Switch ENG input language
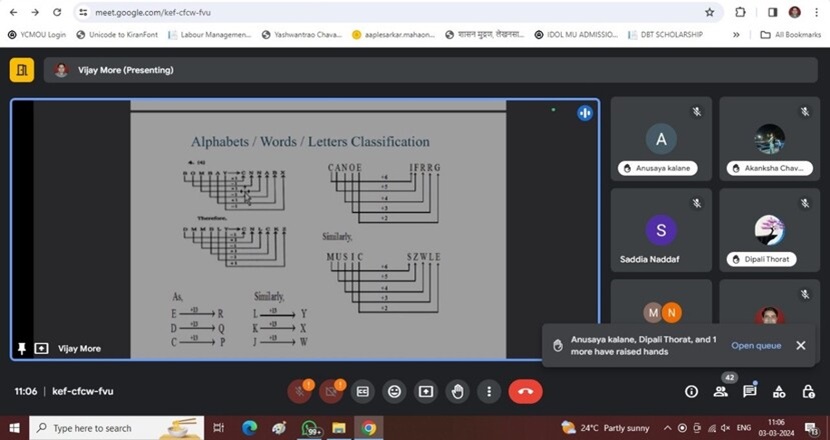830x440 pixels. click(x=744, y=428)
